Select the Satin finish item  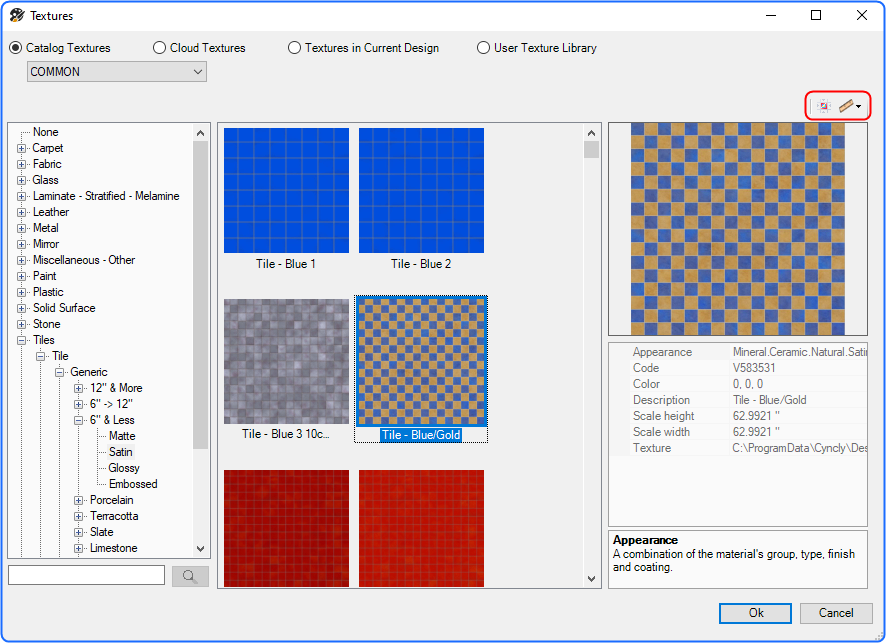(120, 451)
